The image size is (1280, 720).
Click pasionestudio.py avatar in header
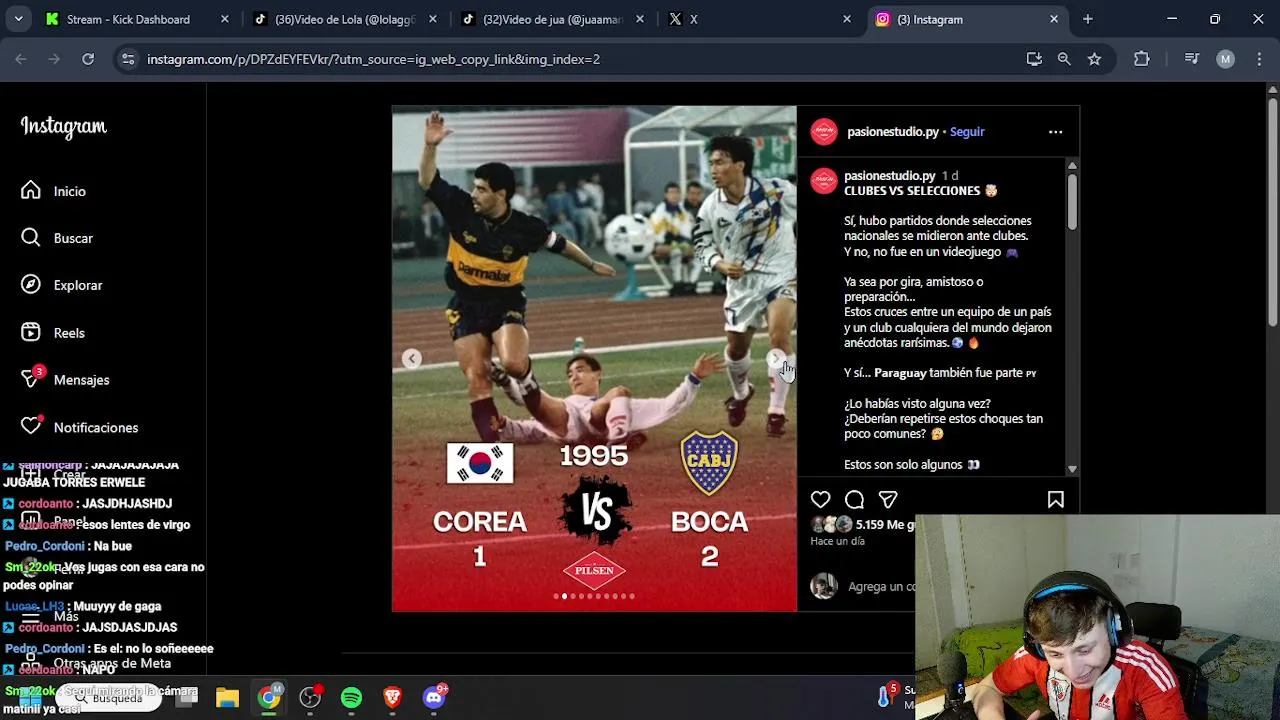[824, 132]
